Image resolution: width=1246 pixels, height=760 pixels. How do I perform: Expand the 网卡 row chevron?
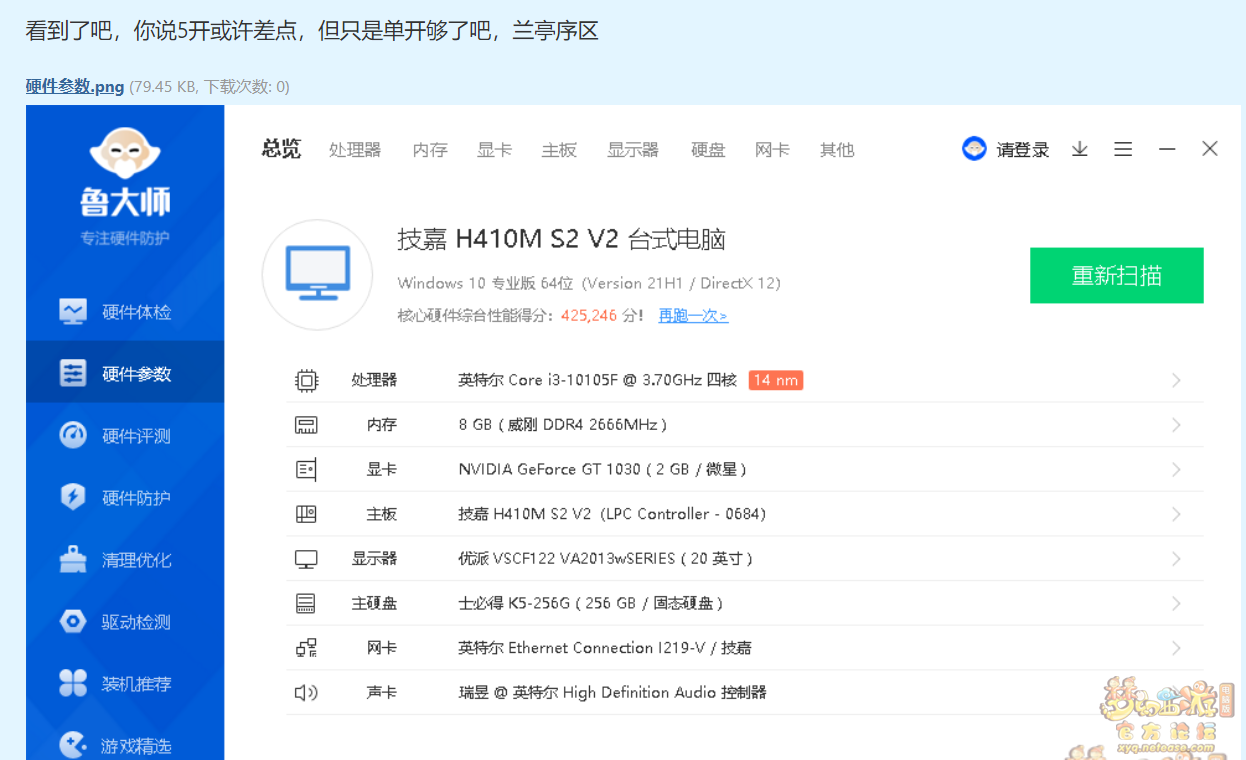(x=1177, y=648)
